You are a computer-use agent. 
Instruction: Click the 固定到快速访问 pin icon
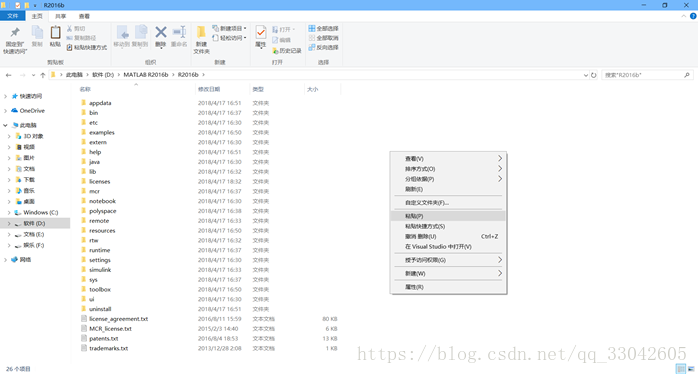pyautogui.click(x=15, y=32)
